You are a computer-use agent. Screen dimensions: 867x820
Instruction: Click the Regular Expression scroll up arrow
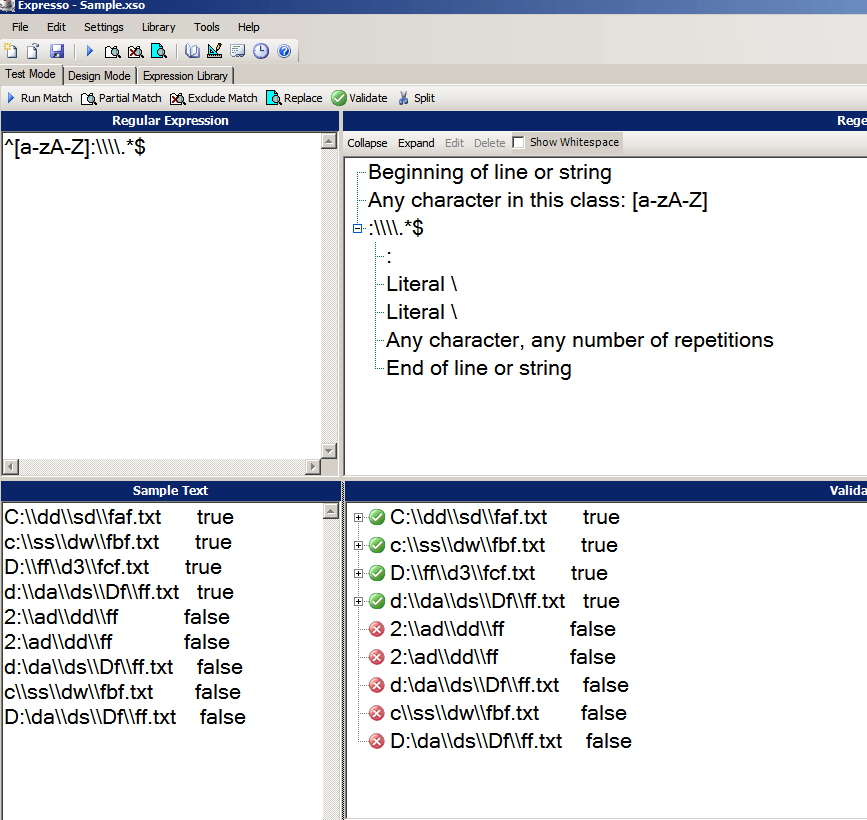329,142
